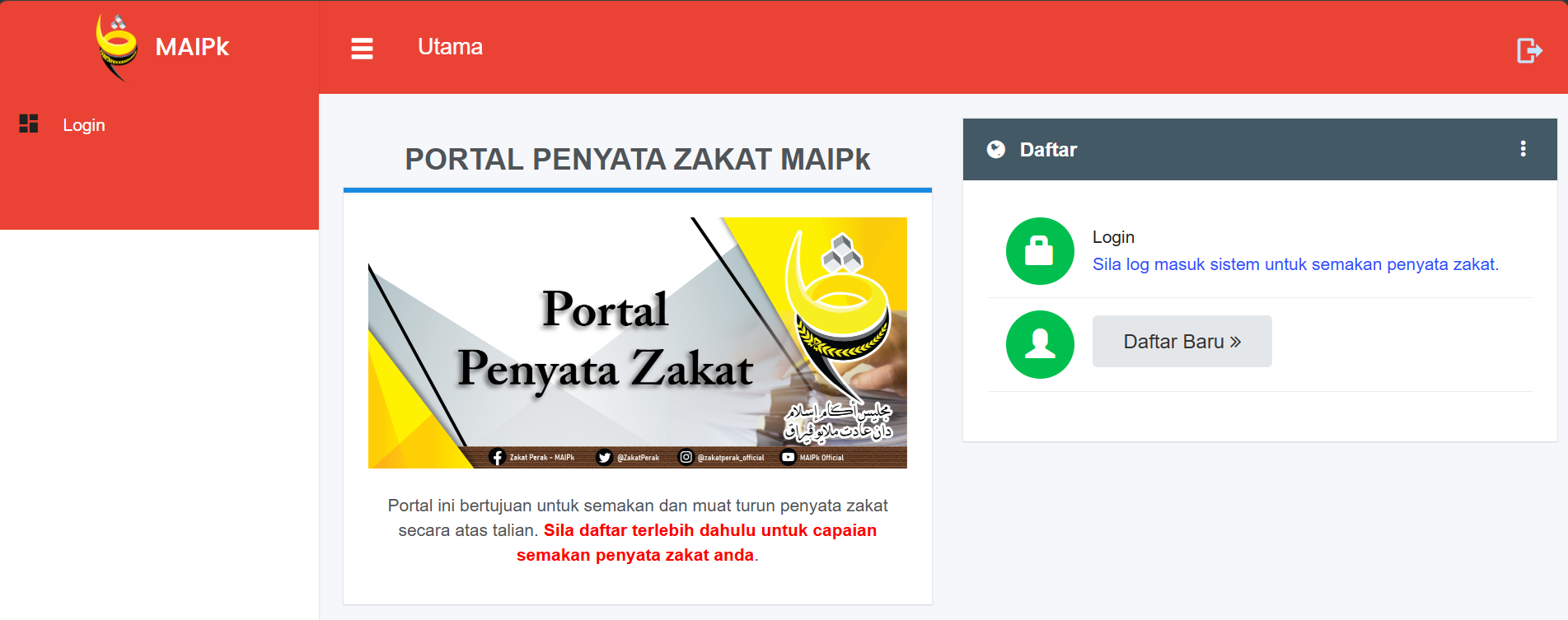Click the YouTube icon in banner footer

(789, 457)
